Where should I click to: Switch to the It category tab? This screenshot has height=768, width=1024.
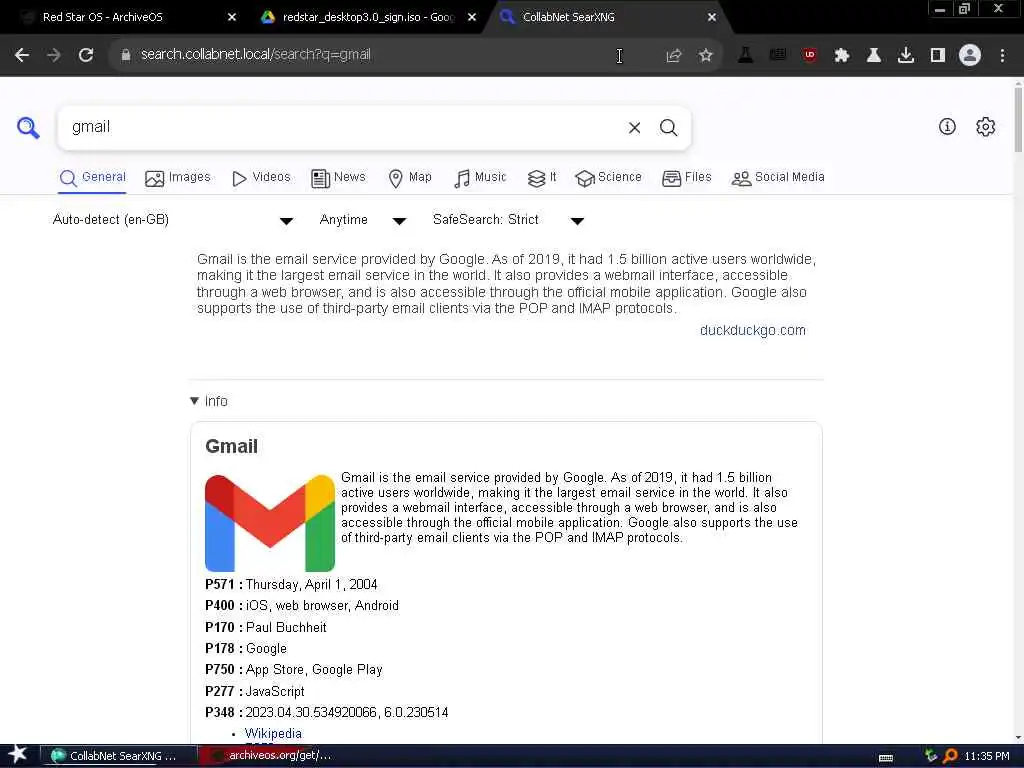pyautogui.click(x=542, y=178)
